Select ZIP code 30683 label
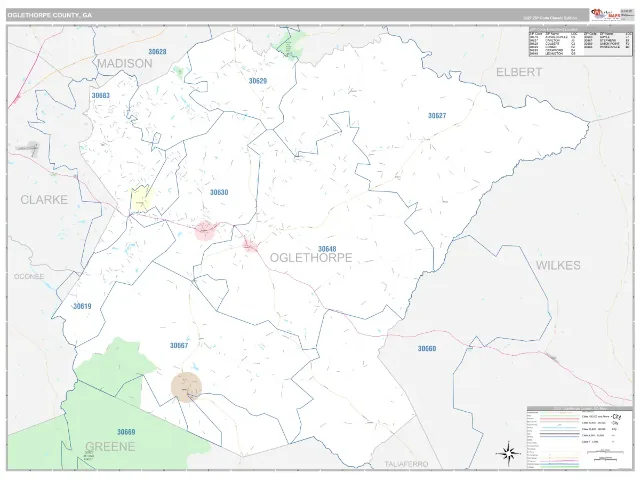 click(x=100, y=96)
